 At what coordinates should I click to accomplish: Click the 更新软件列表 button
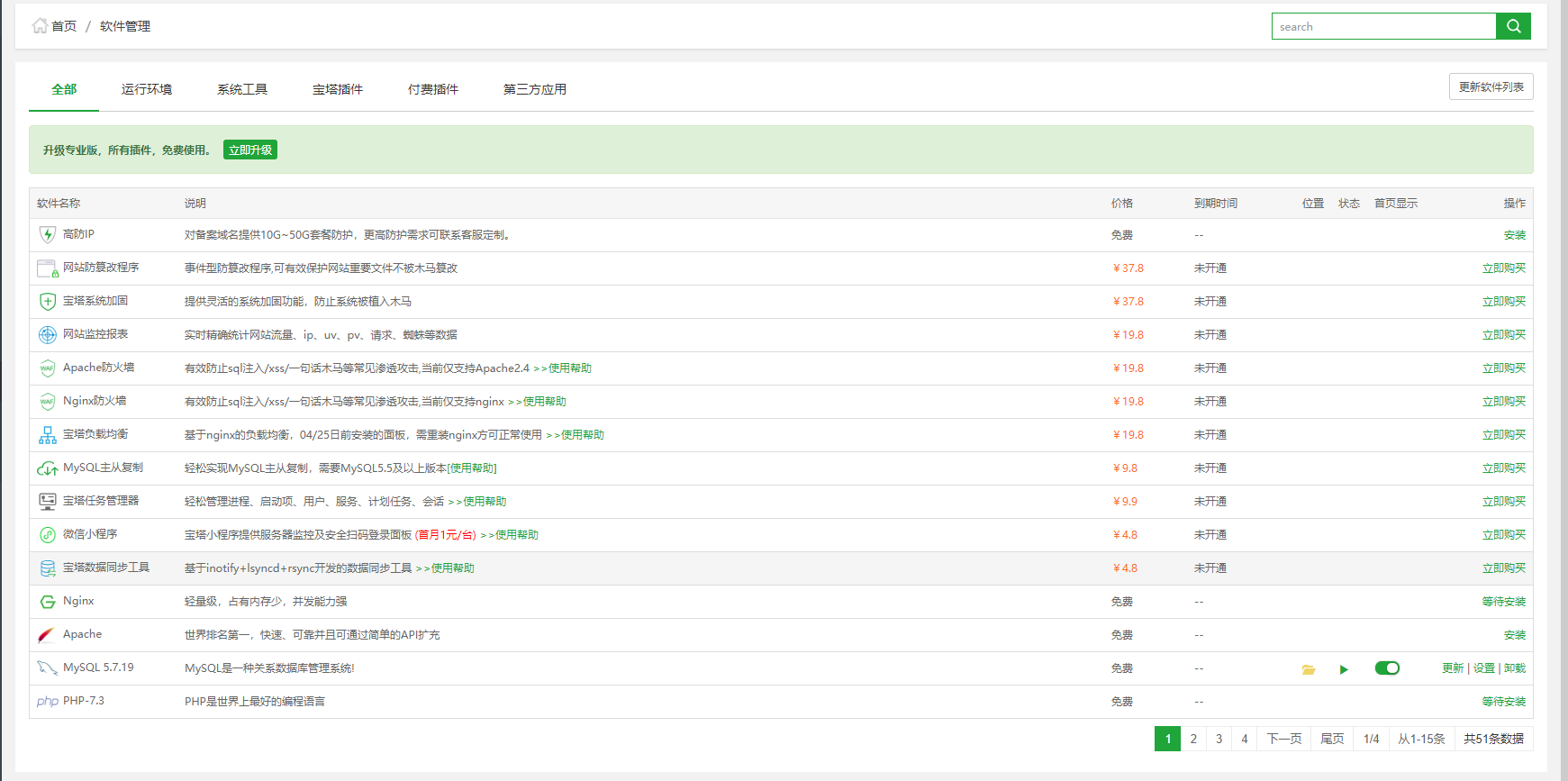pos(1491,86)
